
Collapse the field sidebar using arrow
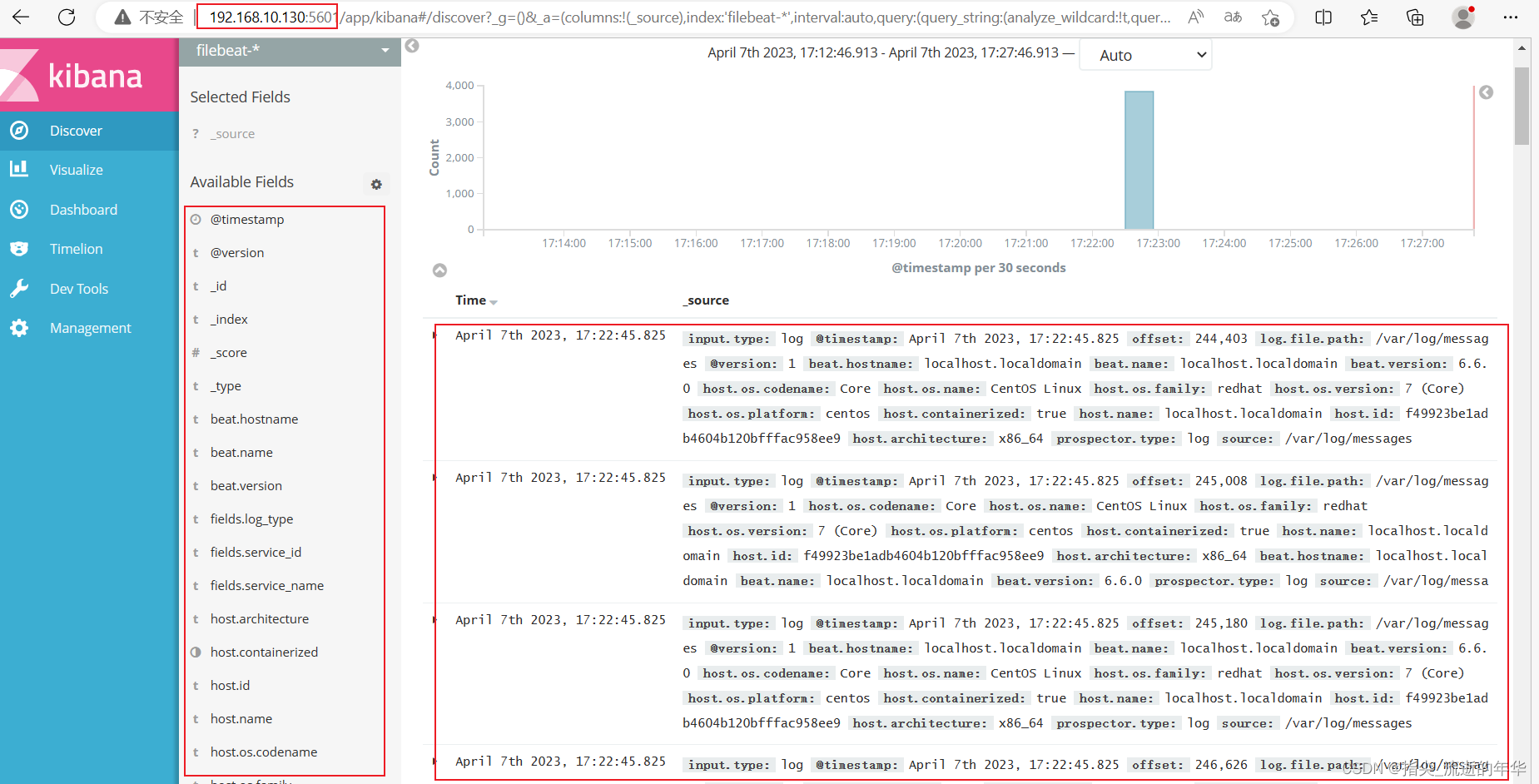pos(412,46)
